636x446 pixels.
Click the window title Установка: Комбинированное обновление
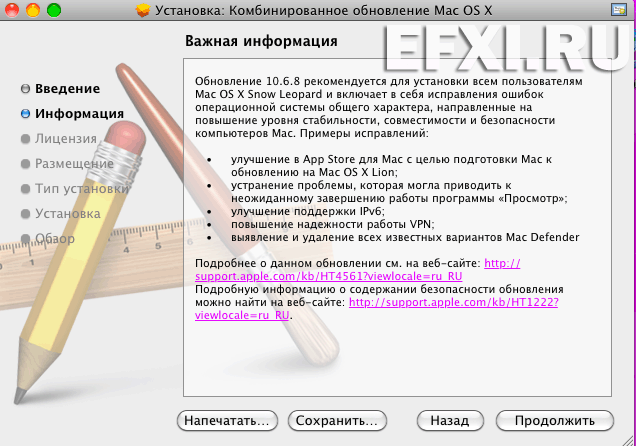323,11
